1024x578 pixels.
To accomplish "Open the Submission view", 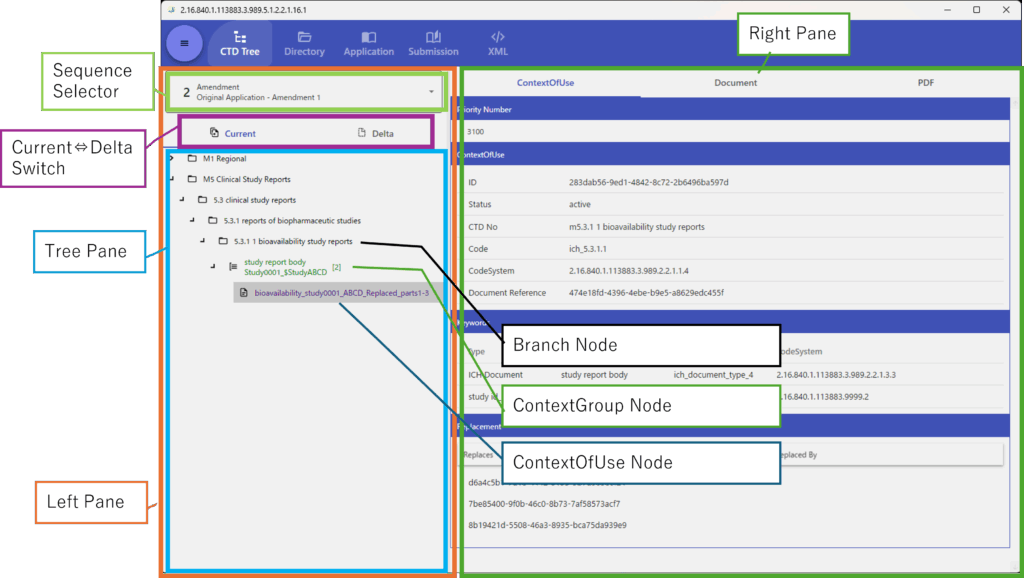I will pos(433,43).
